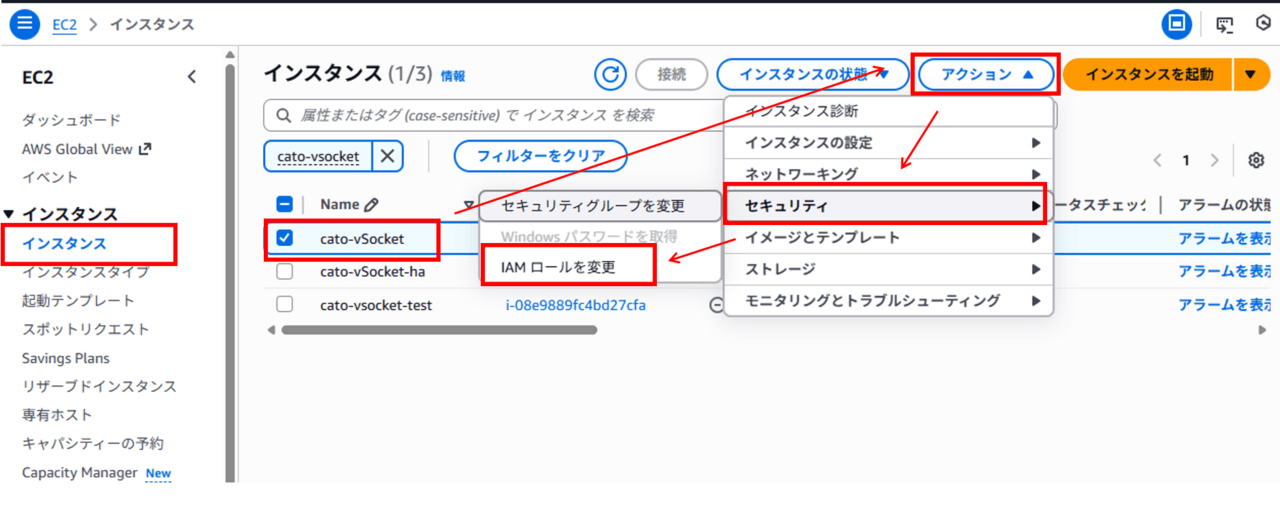
Task: Open instance ID link i-08e9889fc4bd27cfa
Action: [x=576, y=305]
